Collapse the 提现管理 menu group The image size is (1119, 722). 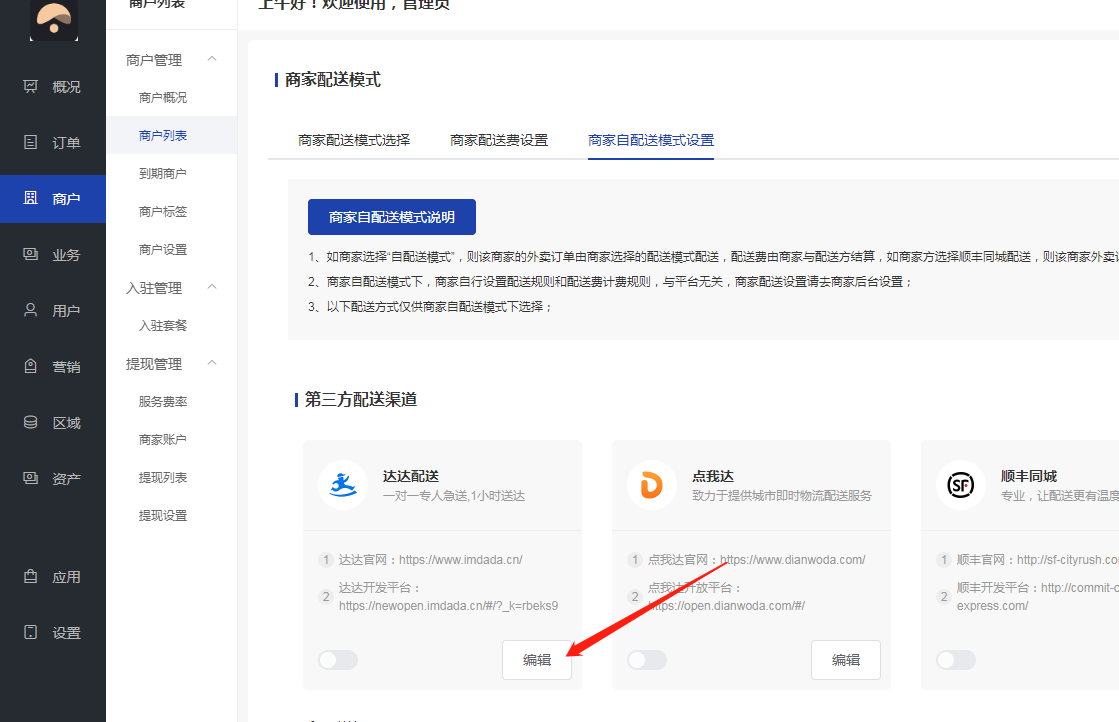pyautogui.click(x=212, y=362)
